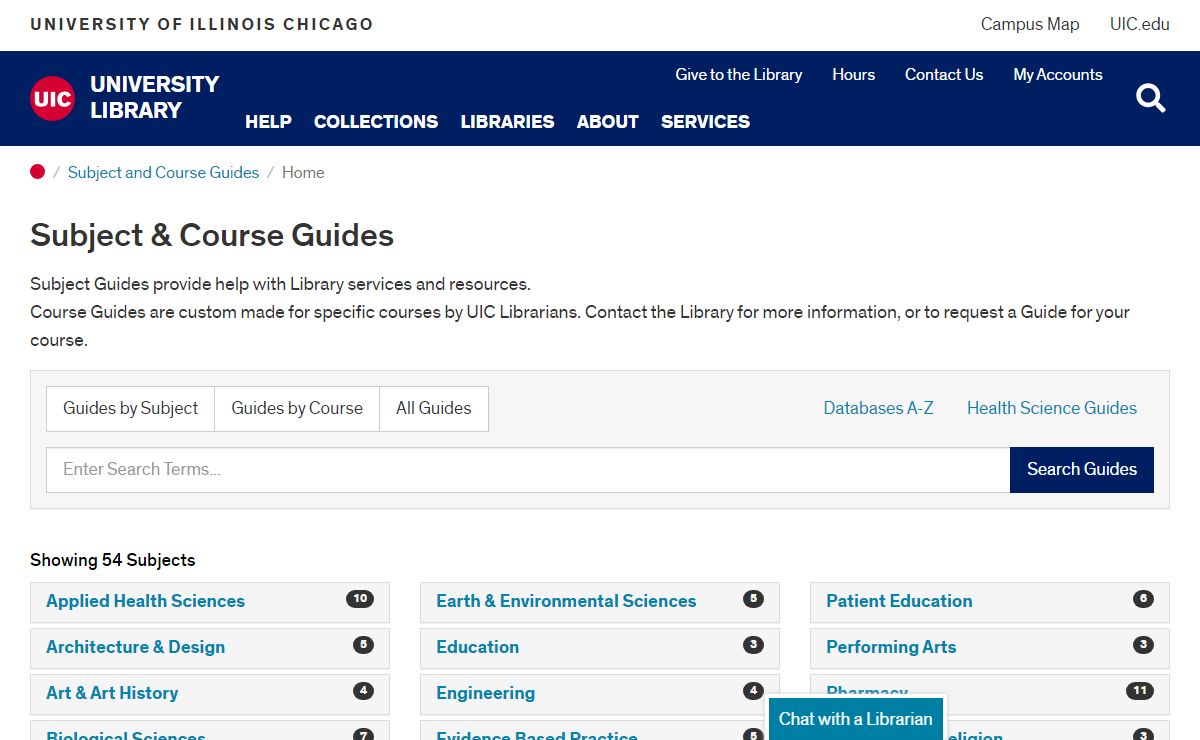
Task: Expand Applied Health Sciences subject
Action: 210,602
